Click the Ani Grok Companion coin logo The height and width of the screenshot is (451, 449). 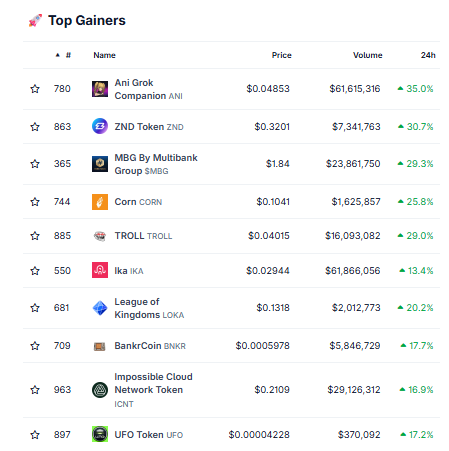(x=100, y=89)
